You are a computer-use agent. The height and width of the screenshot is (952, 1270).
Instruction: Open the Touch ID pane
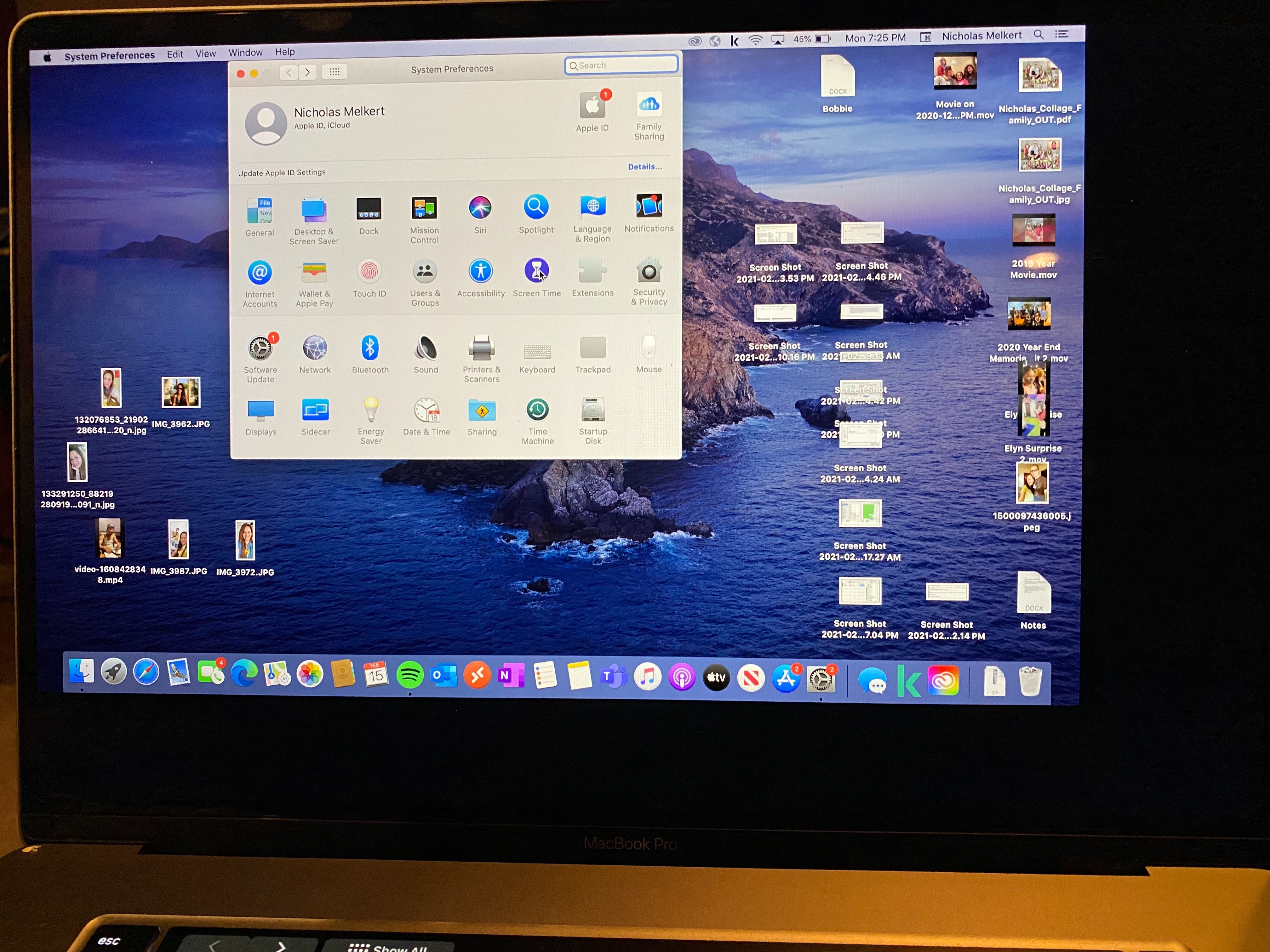point(369,272)
